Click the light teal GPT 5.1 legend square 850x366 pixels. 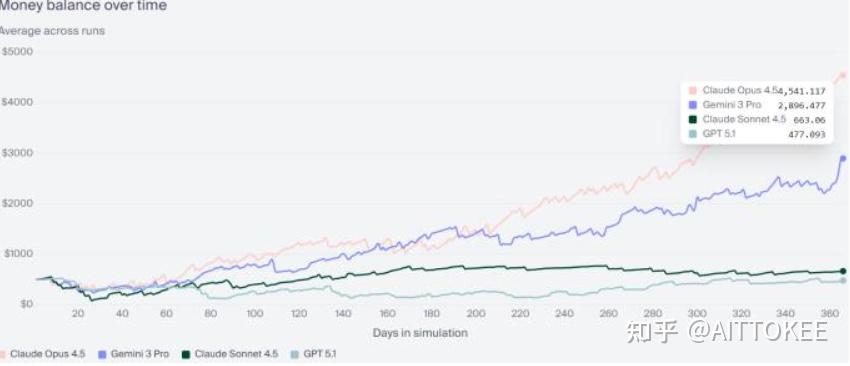294,355
